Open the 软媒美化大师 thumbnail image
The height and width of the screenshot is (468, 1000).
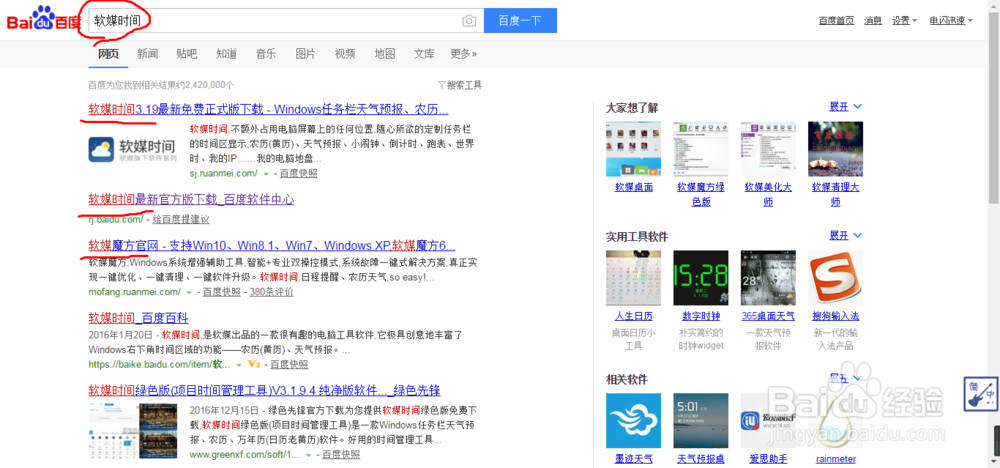[x=768, y=149]
